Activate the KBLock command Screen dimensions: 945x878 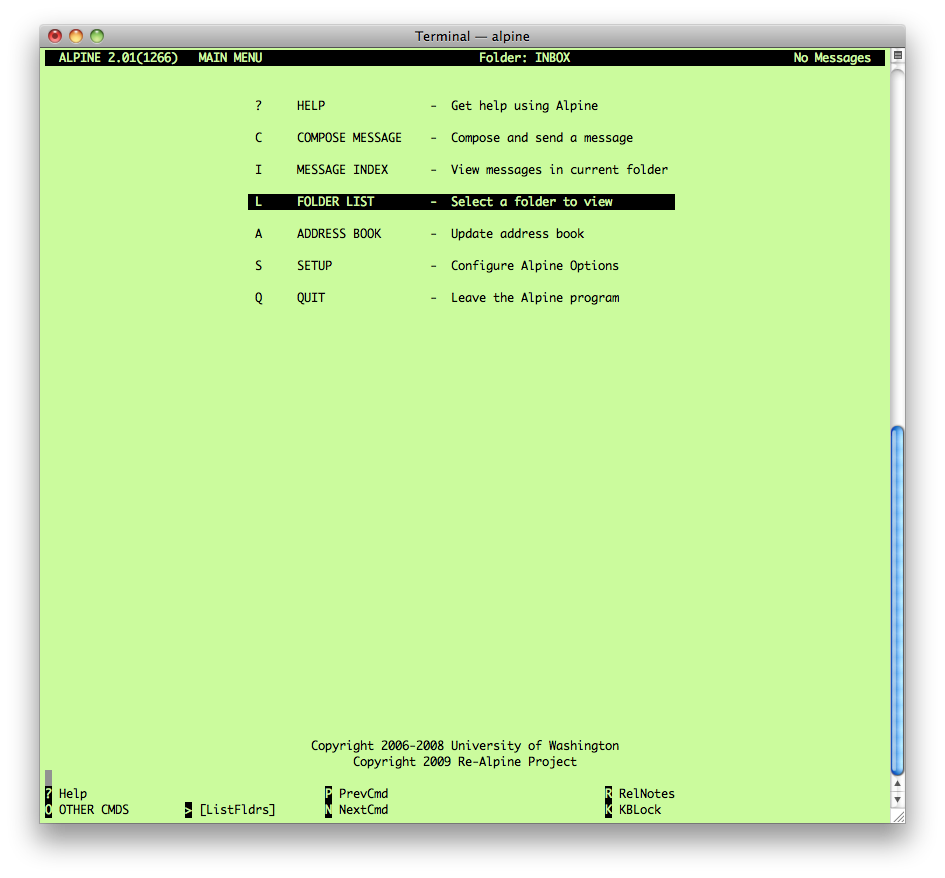(x=640, y=810)
